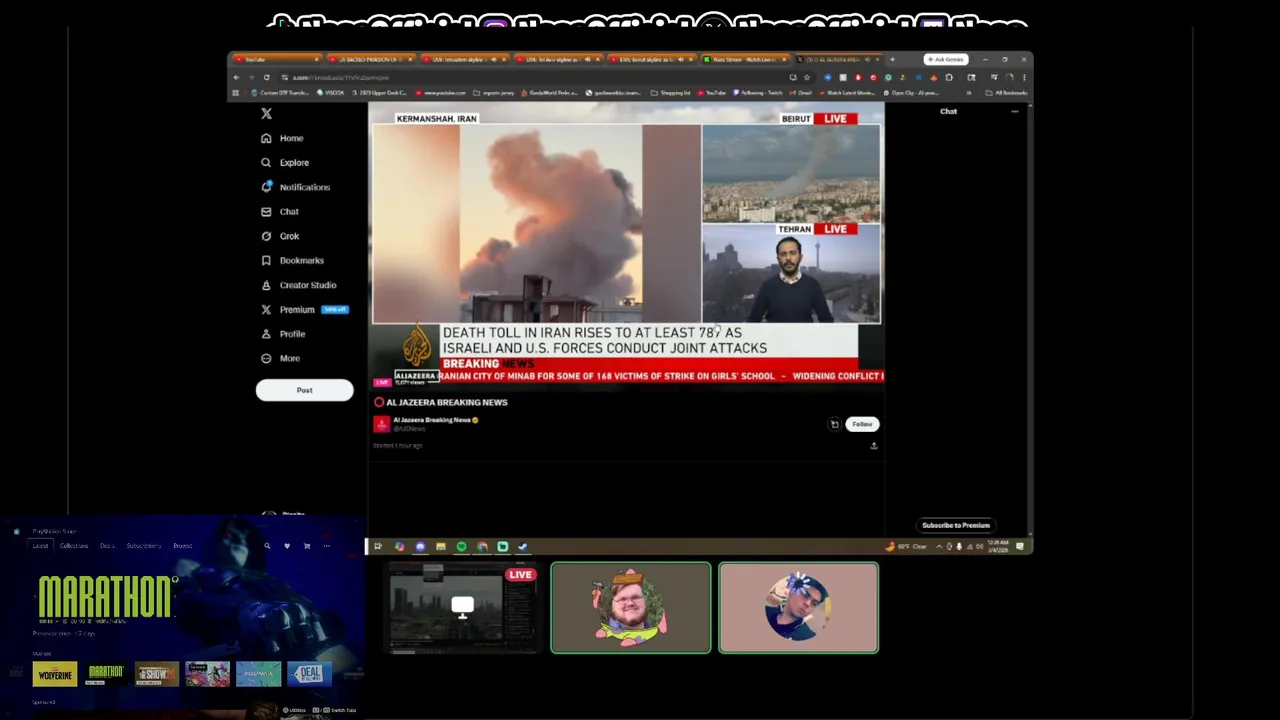
Task: Show hidden system tray icons
Action: (x=938, y=546)
